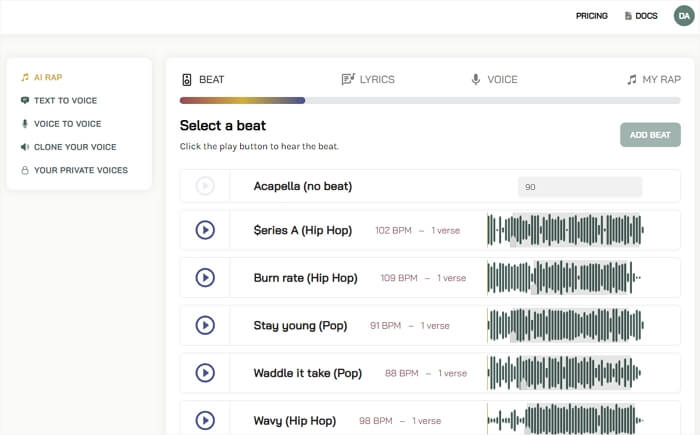Play the Stay young (Pop) beat

click(205, 325)
